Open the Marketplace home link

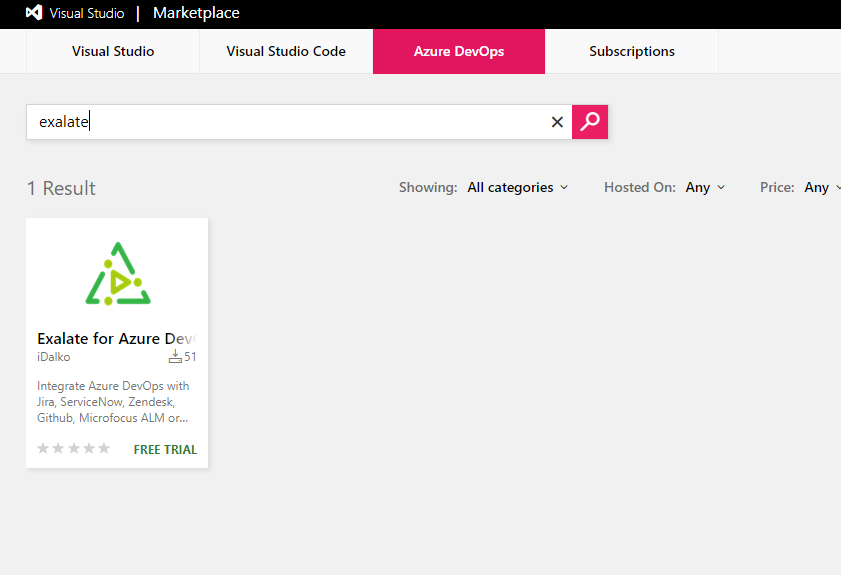(x=196, y=13)
